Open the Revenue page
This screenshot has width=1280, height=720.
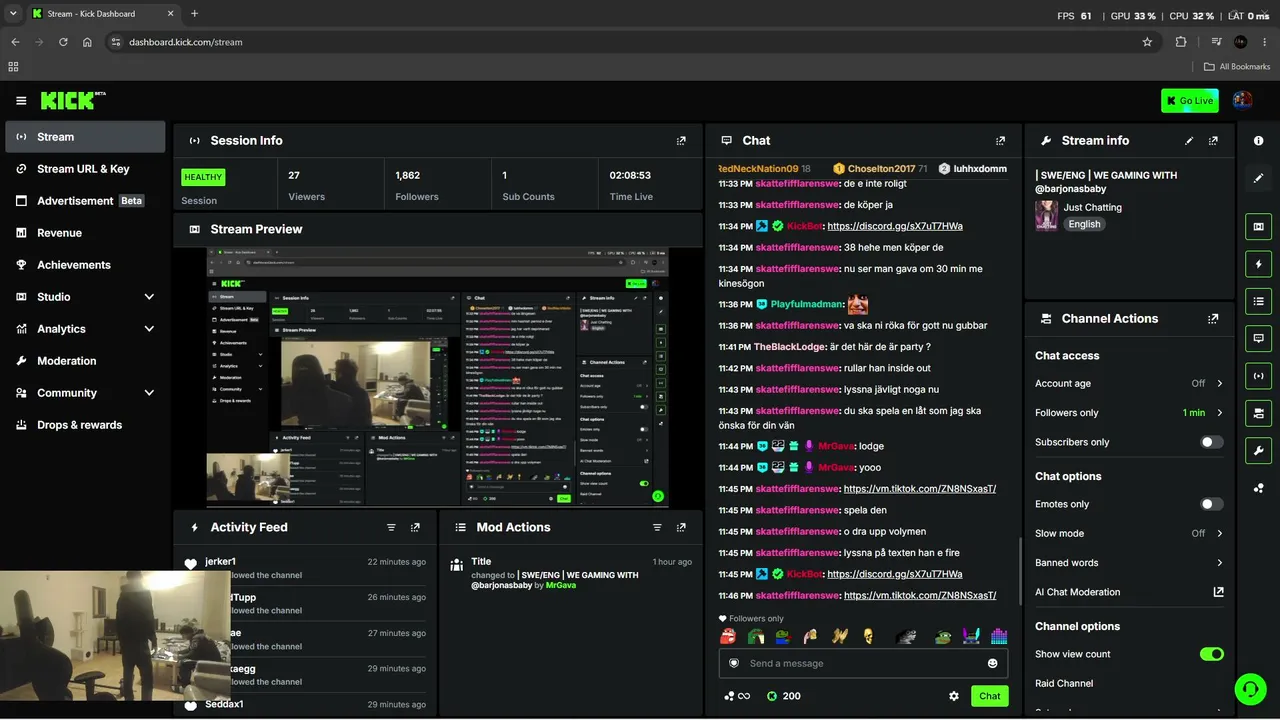tap(85, 233)
